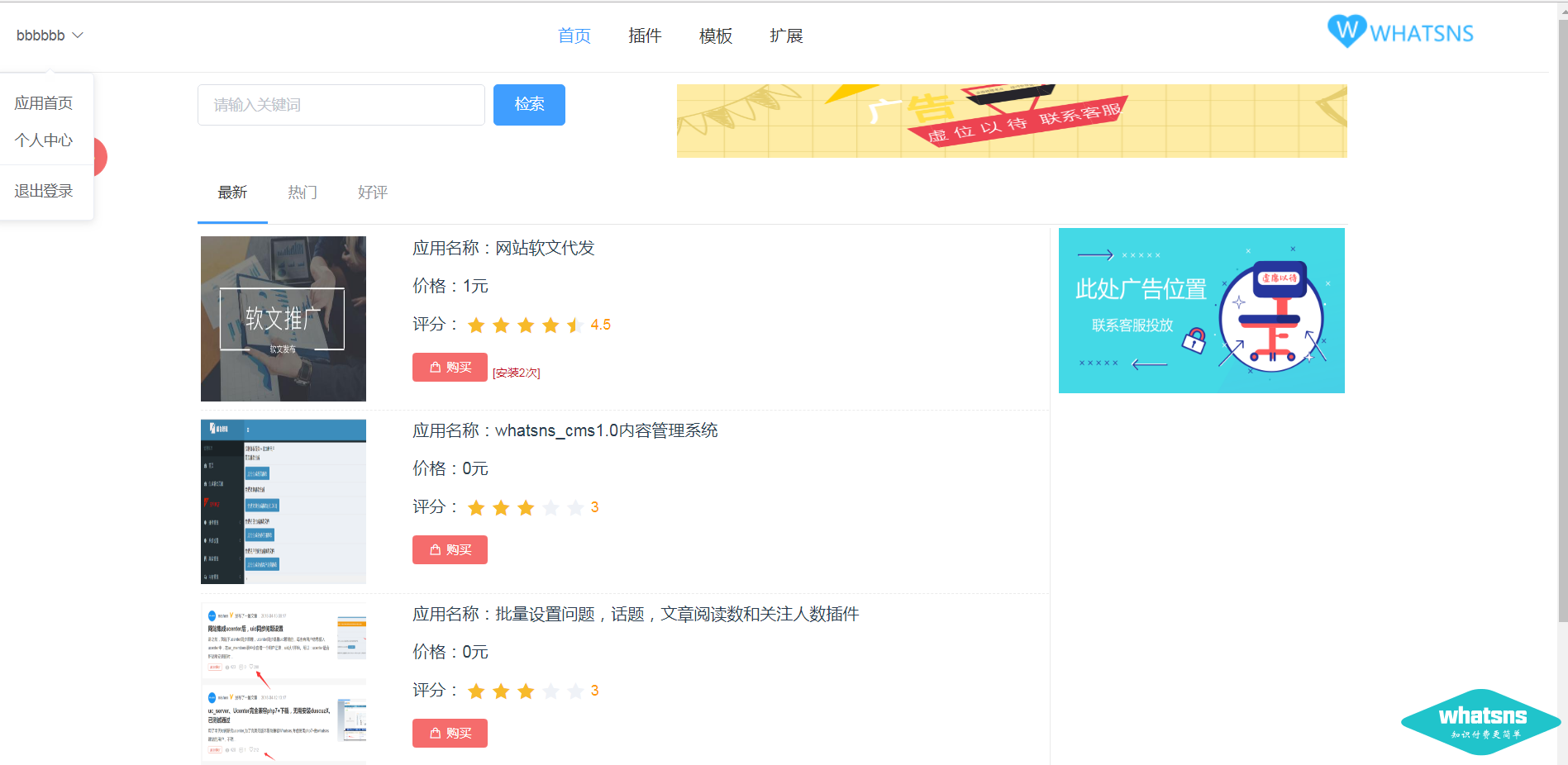Open 个人中心 from user menu
The height and width of the screenshot is (765, 1568).
click(44, 140)
